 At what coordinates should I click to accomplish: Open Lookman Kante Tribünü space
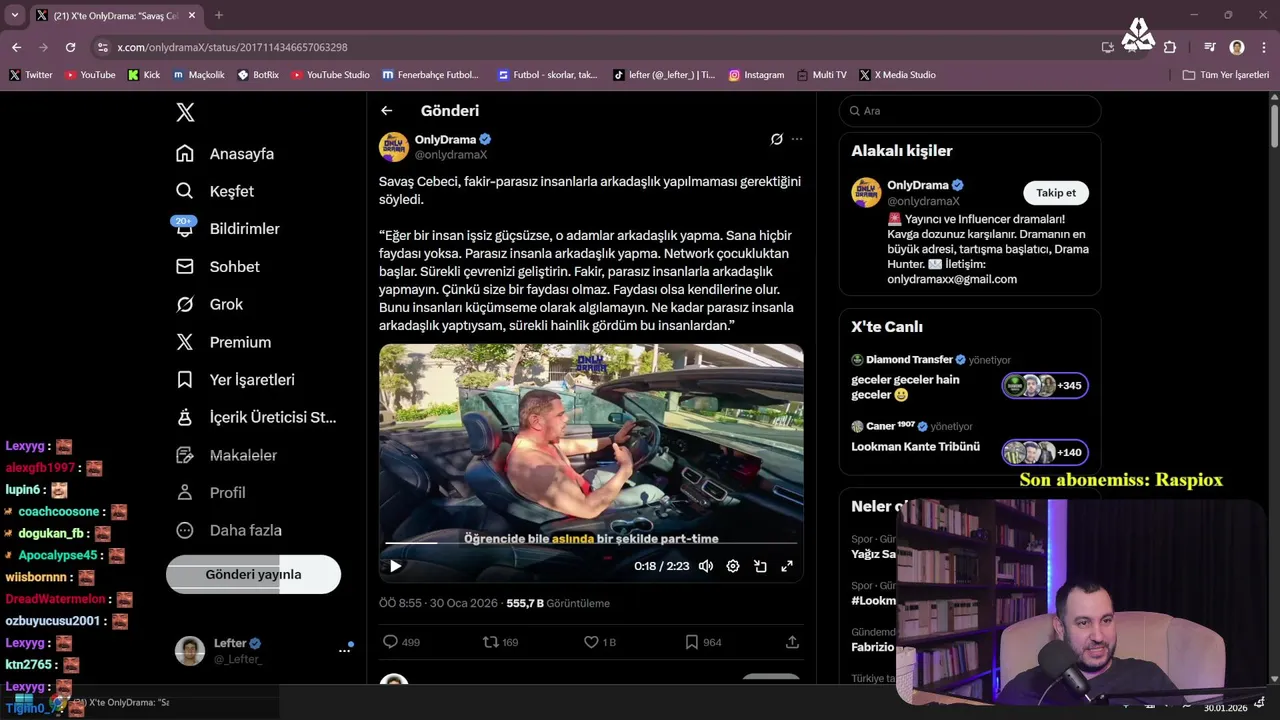(915, 447)
